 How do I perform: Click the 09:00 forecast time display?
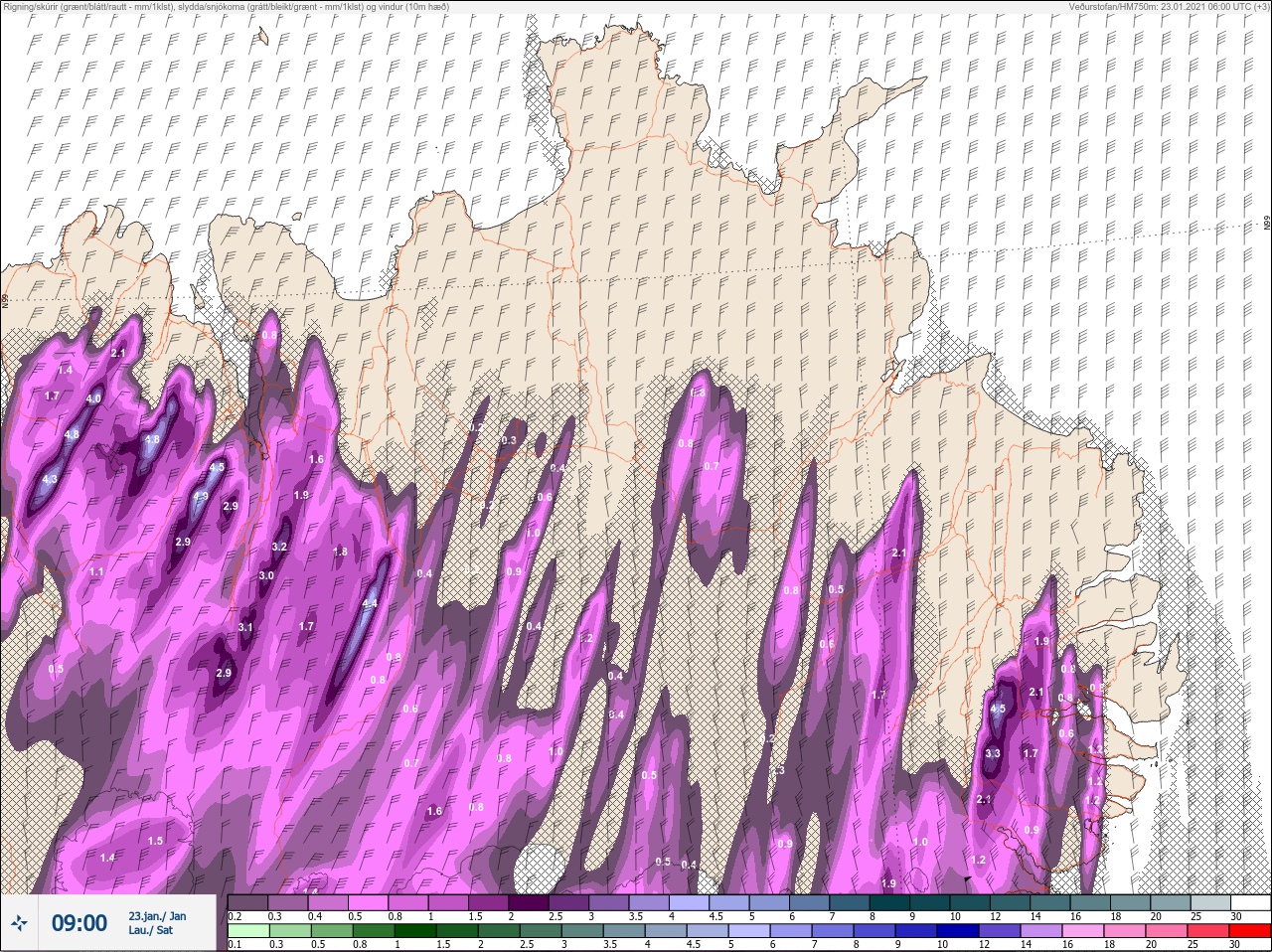[79, 923]
